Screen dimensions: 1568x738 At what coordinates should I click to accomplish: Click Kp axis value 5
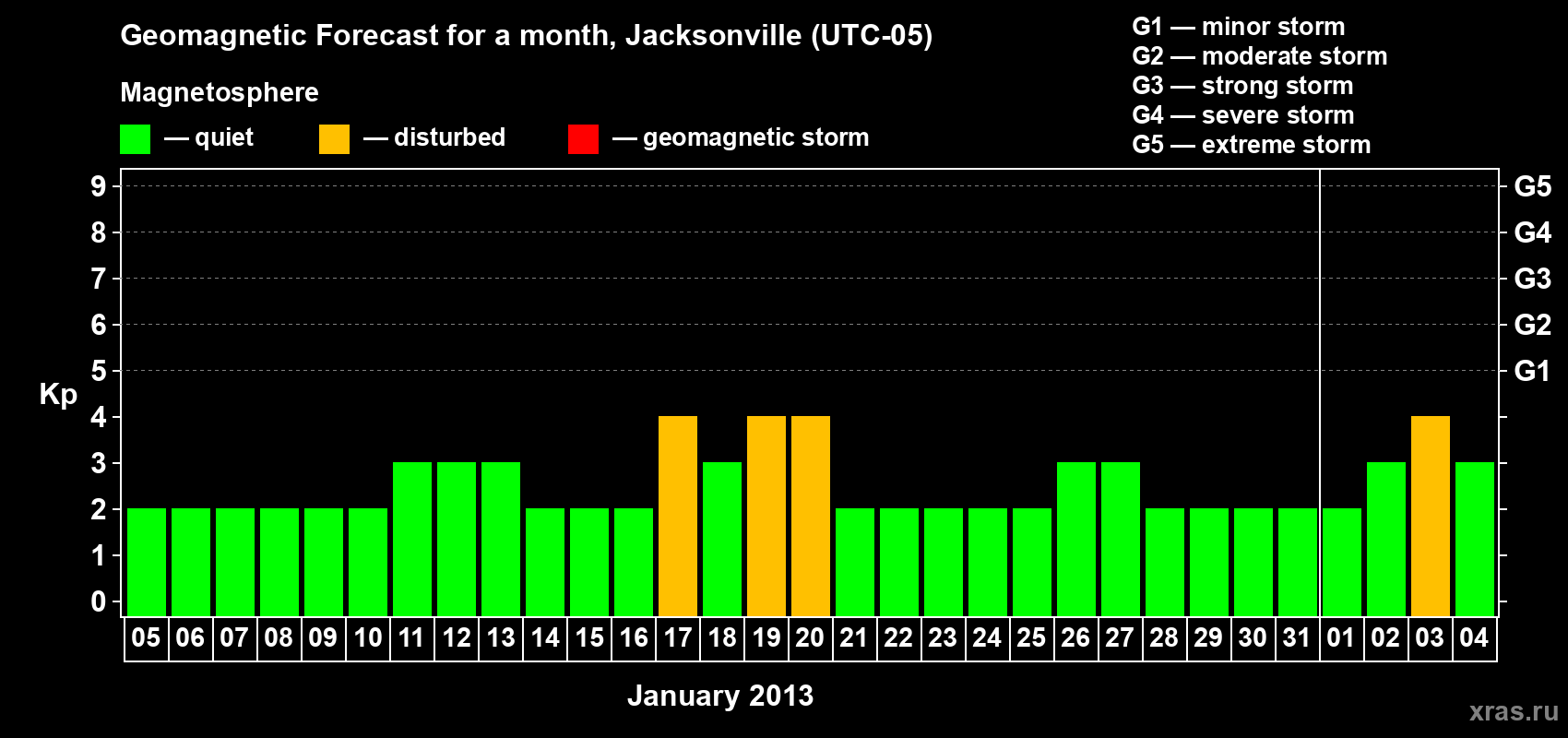click(99, 371)
